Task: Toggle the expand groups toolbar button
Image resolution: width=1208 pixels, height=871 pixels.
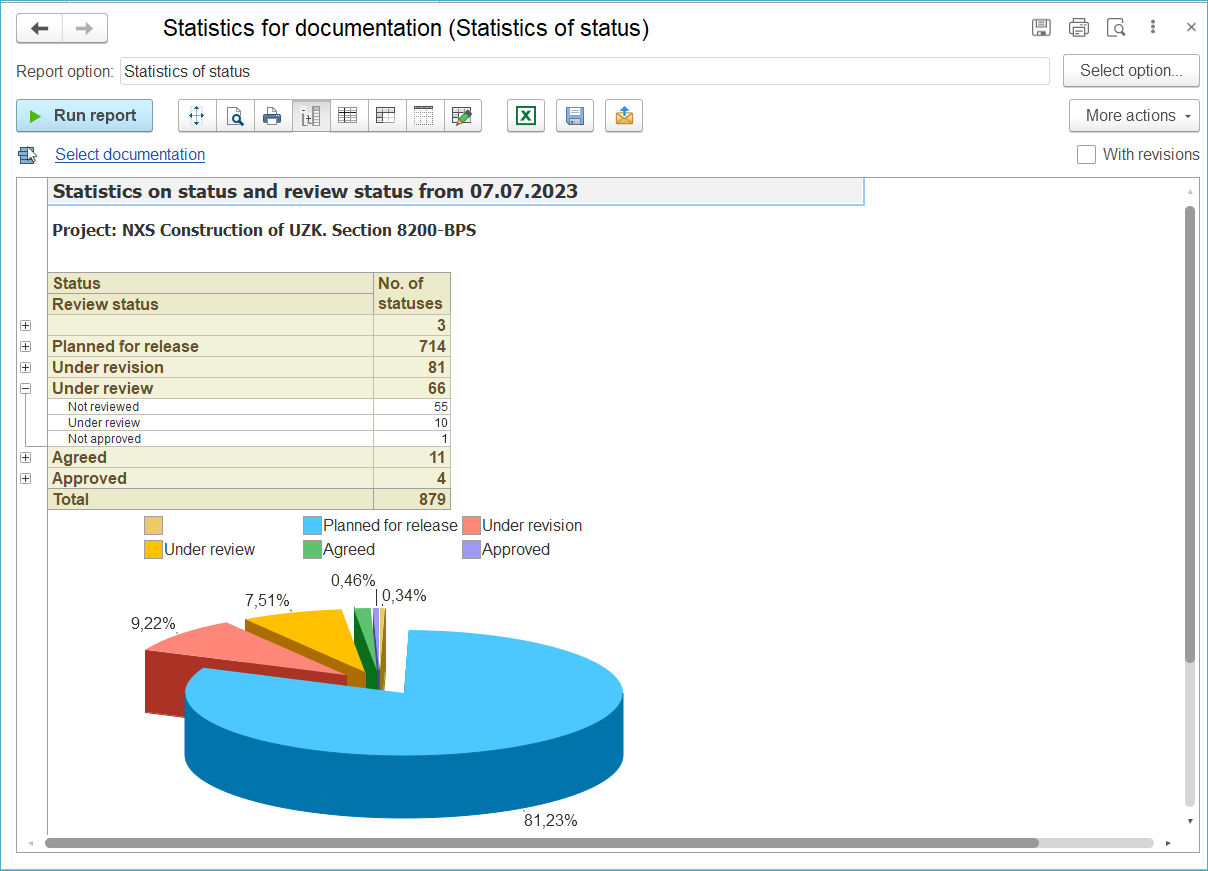Action: click(x=311, y=116)
